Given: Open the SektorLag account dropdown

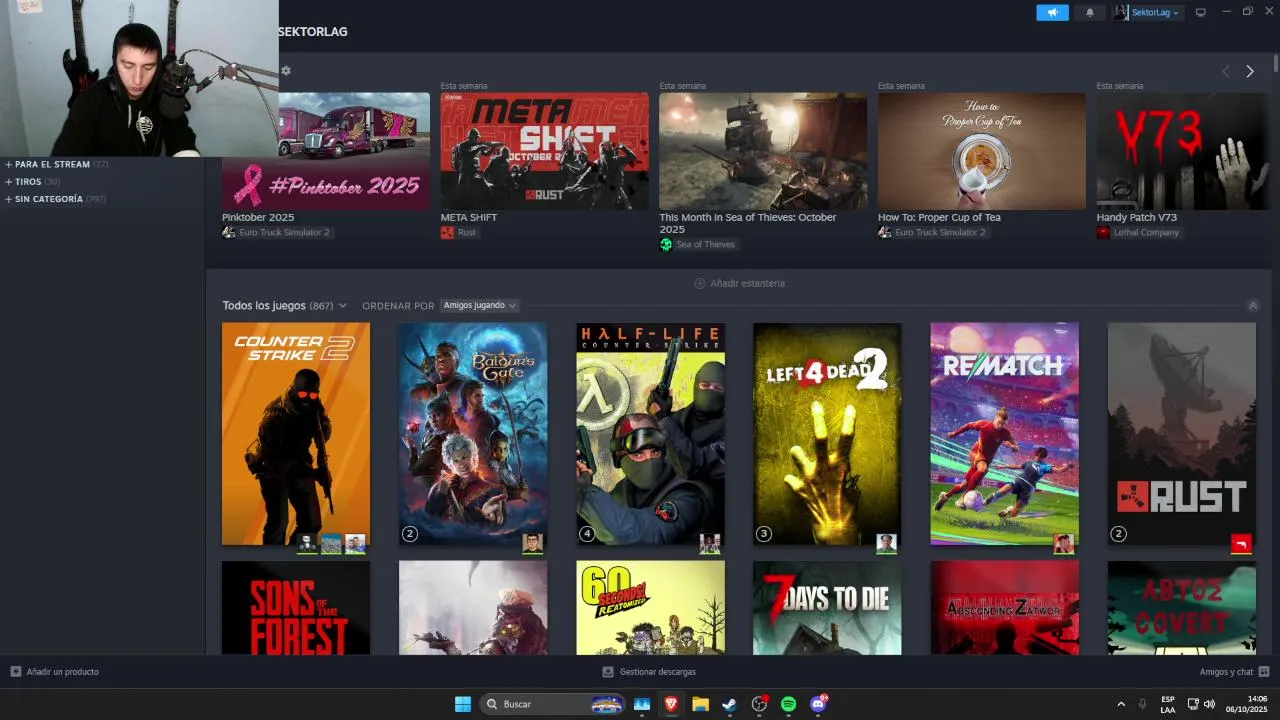Looking at the screenshot, I should [1146, 12].
